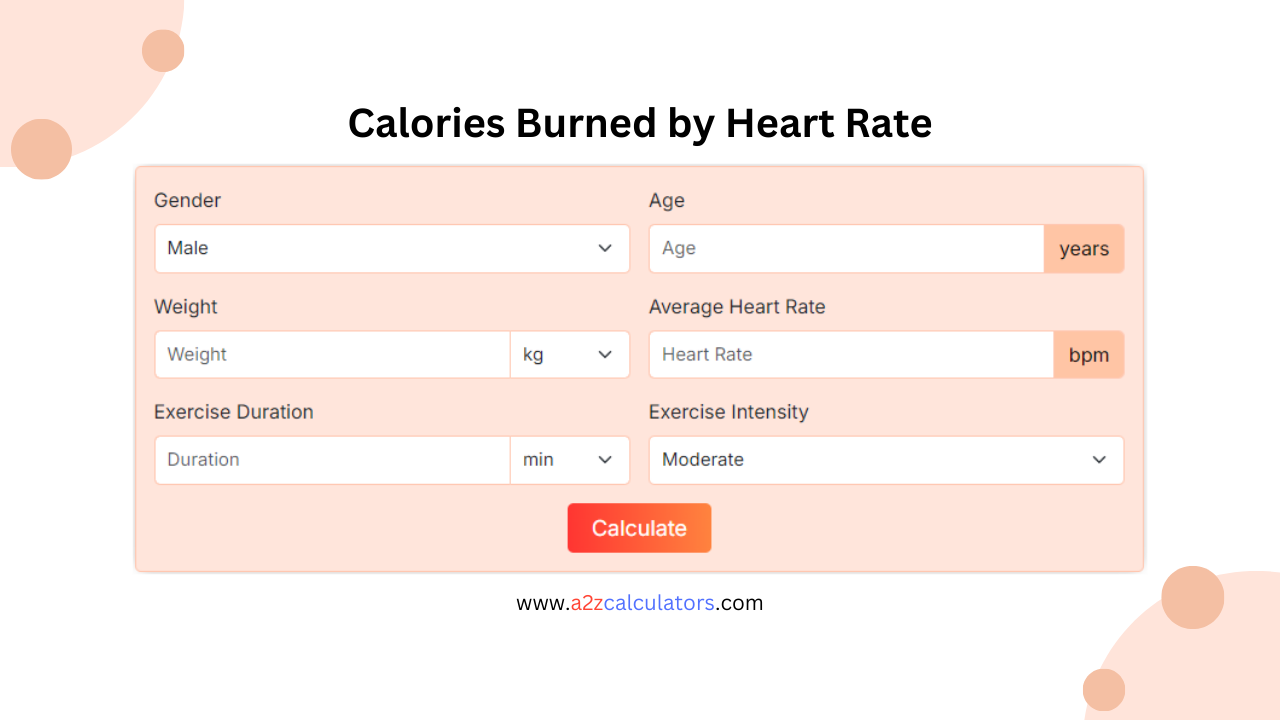The image size is (1280, 720).
Task: Change Moderate intensity using its chevron arrow
Action: point(1099,460)
